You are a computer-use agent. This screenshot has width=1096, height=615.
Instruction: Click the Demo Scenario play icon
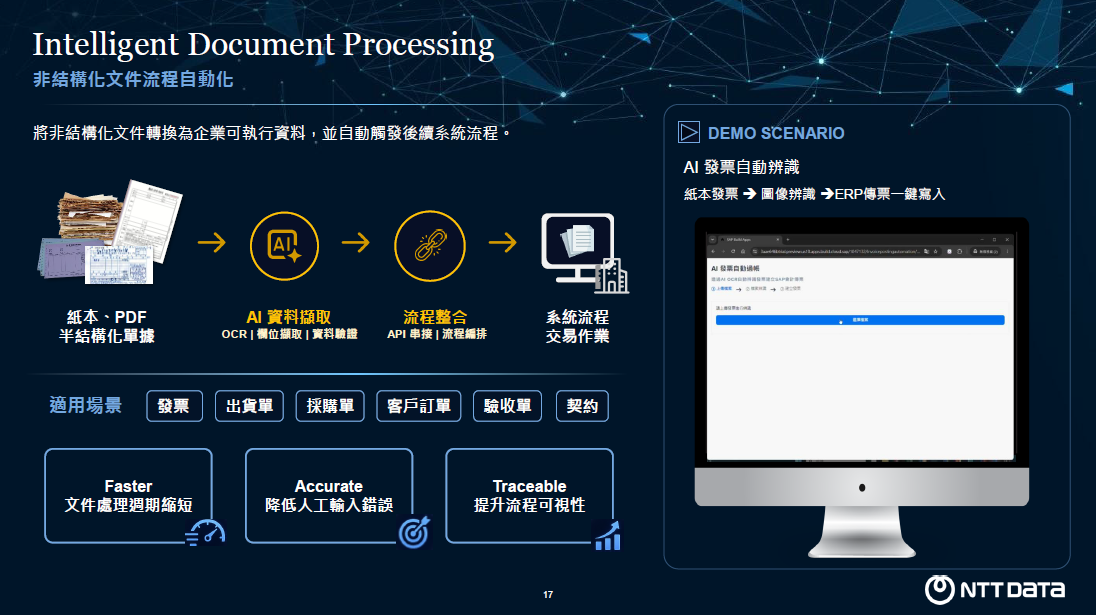coord(688,132)
